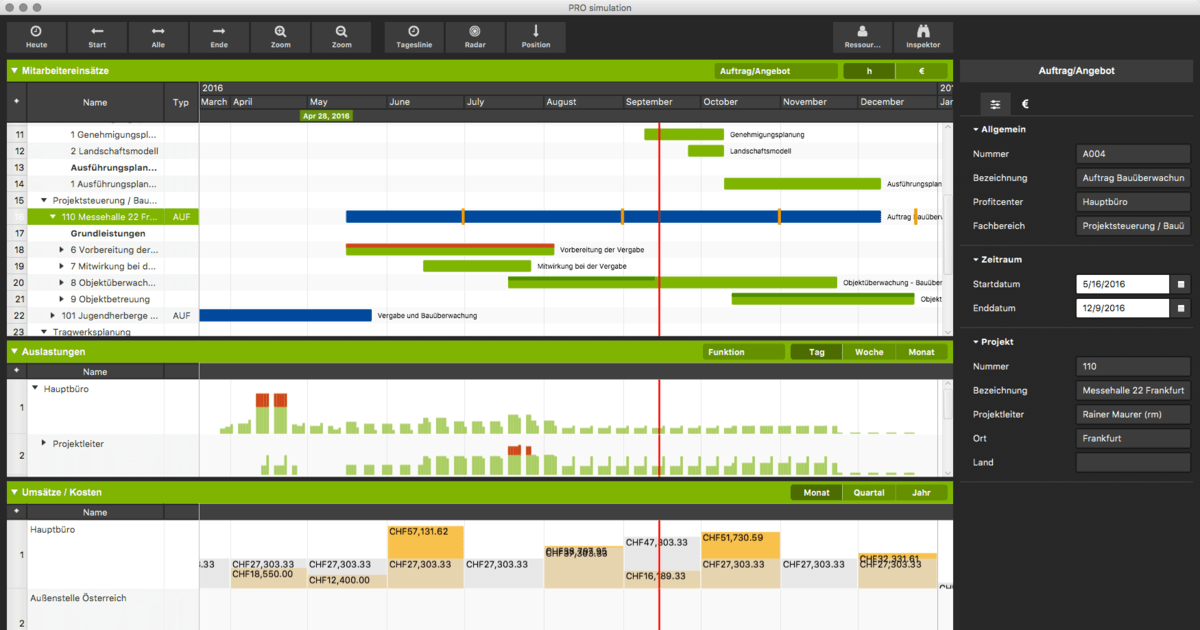The height and width of the screenshot is (630, 1200).
Task: Switch the Auslastungen view to Woche
Action: [869, 351]
